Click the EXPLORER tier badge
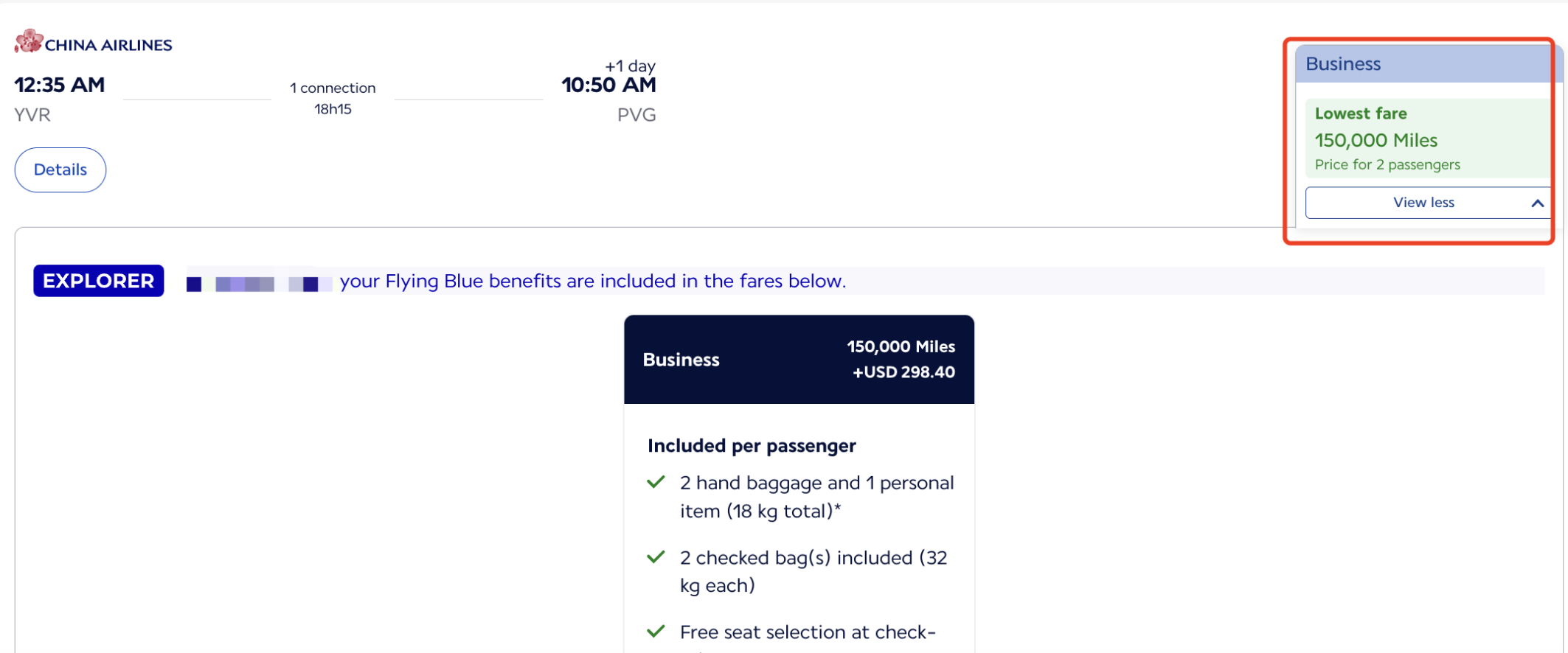 click(98, 281)
